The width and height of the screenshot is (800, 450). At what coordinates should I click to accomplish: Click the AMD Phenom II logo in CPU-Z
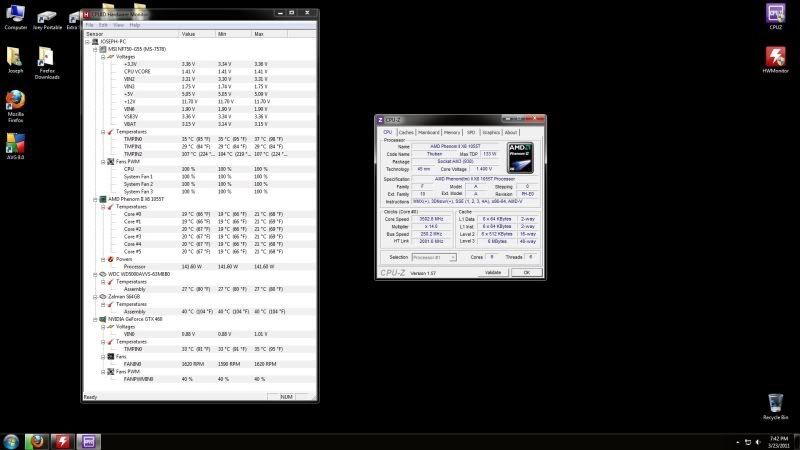(x=520, y=158)
